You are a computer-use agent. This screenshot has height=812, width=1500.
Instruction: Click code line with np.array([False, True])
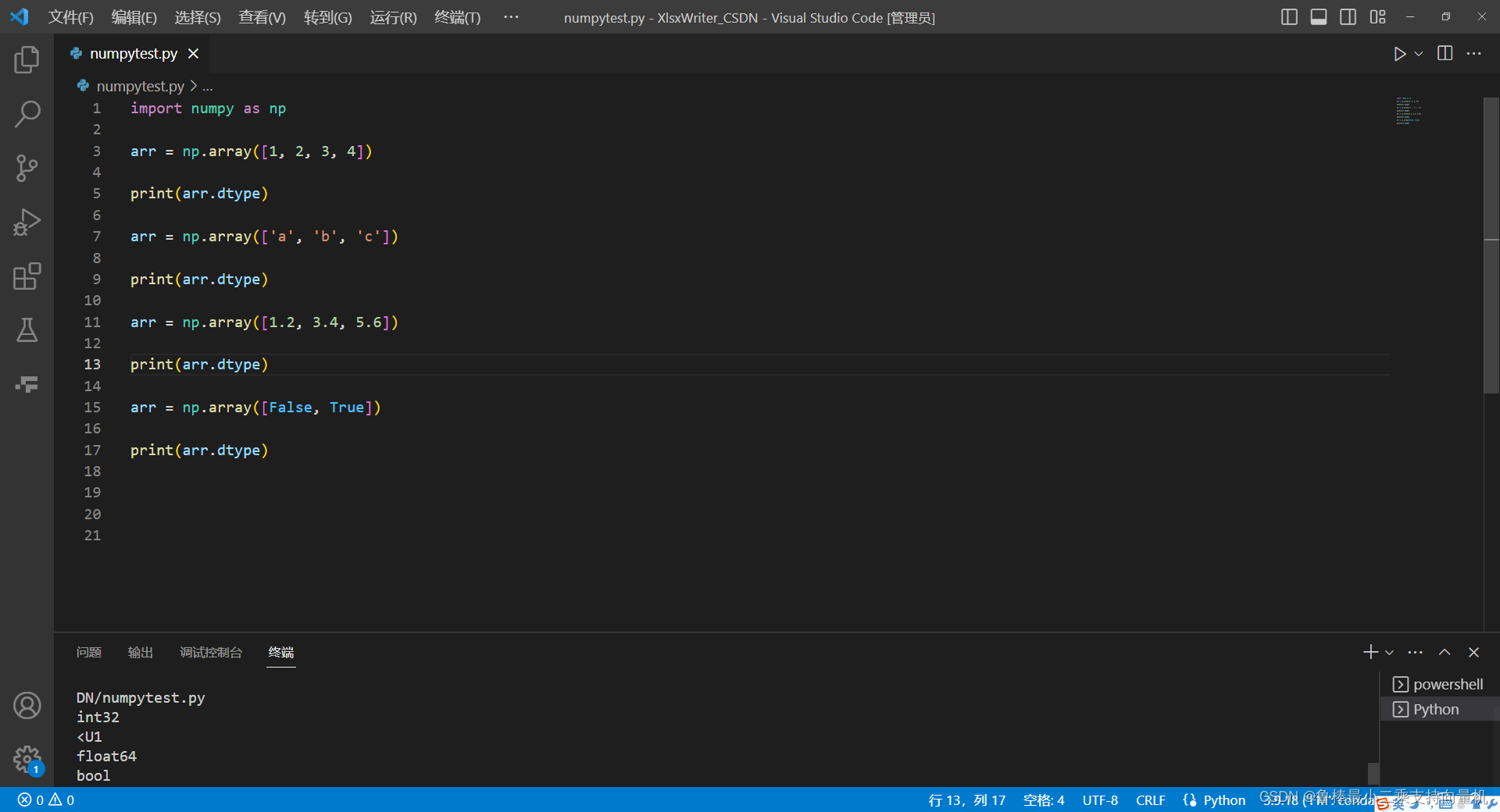(x=255, y=408)
